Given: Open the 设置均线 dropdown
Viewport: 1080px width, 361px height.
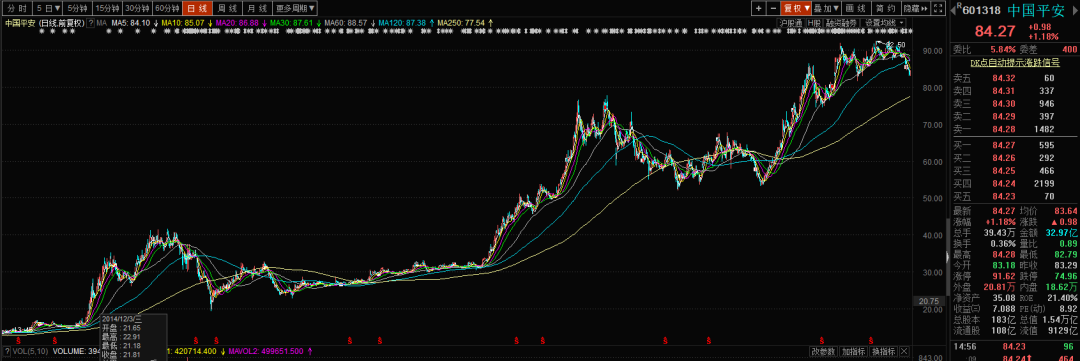Looking at the screenshot, I should pos(884,23).
